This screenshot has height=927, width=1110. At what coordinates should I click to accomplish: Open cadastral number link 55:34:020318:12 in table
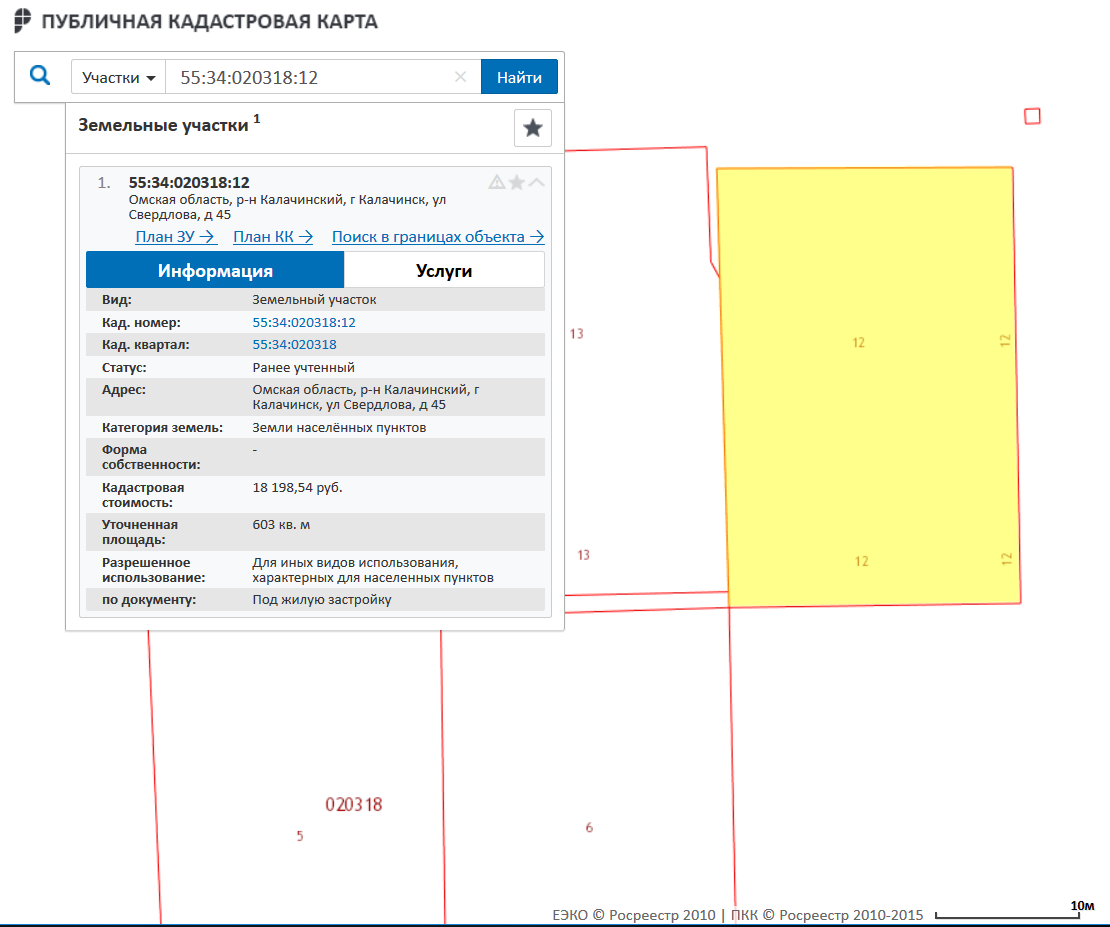point(304,322)
